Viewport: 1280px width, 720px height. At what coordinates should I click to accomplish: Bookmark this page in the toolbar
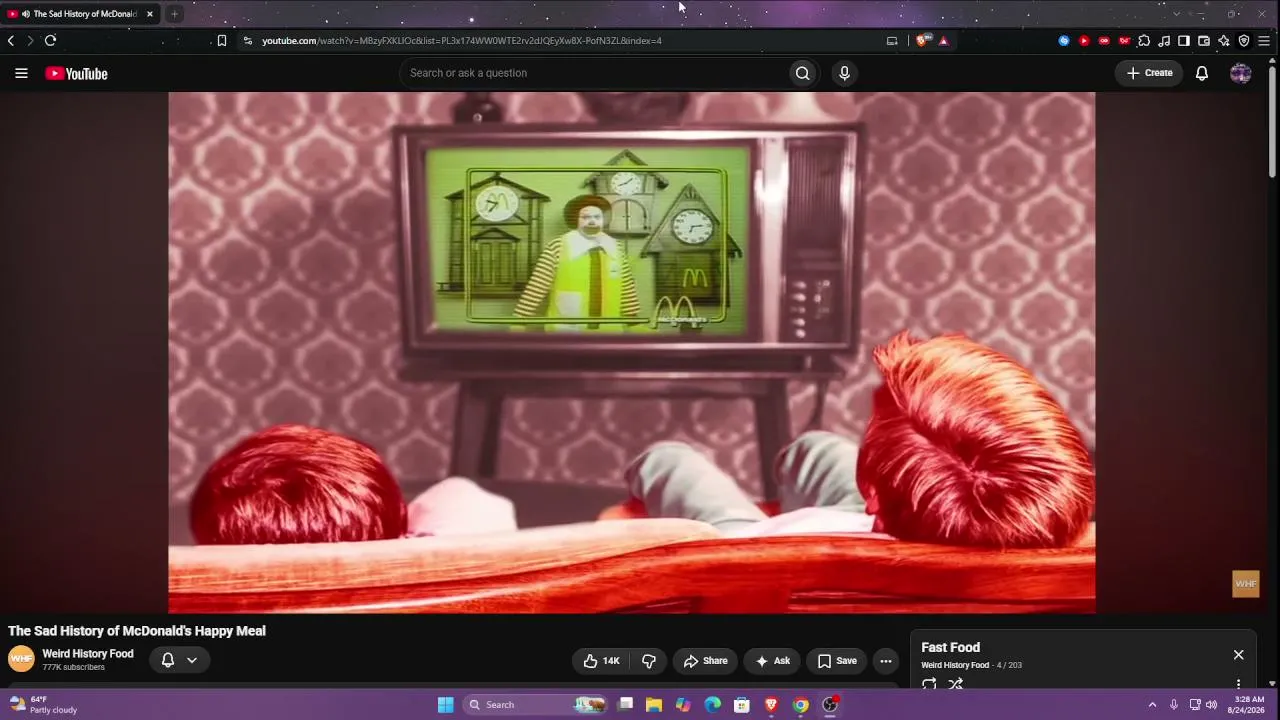(x=222, y=41)
